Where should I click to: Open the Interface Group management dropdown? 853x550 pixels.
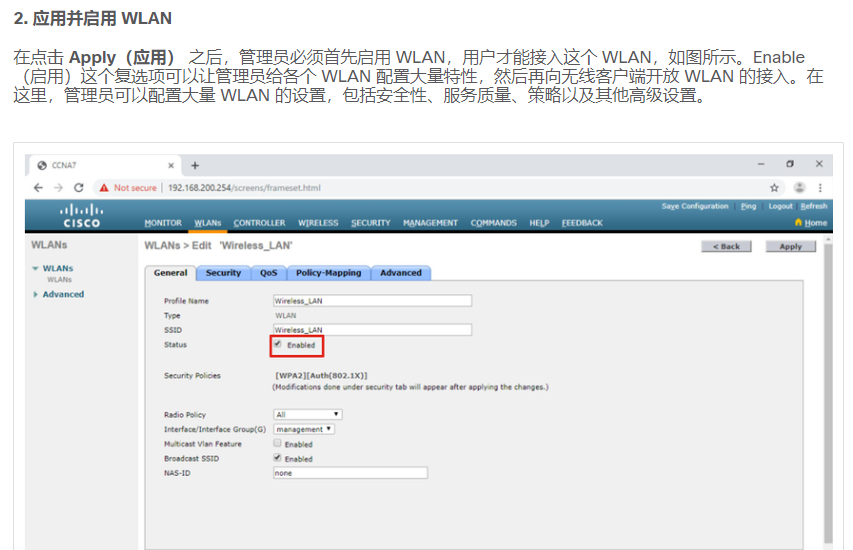pyautogui.click(x=304, y=429)
